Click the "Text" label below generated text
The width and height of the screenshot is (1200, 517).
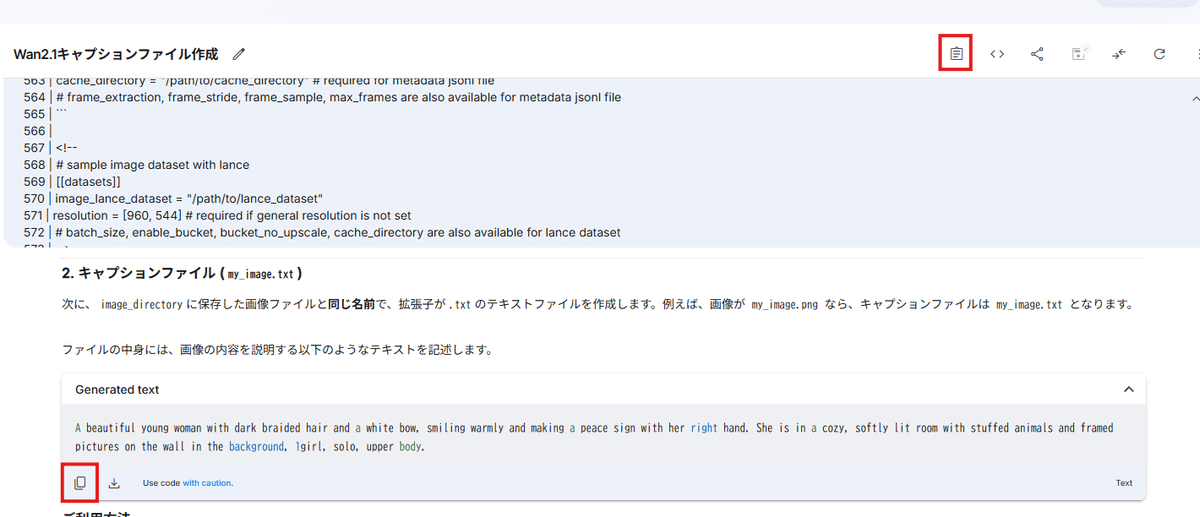pos(1124,483)
